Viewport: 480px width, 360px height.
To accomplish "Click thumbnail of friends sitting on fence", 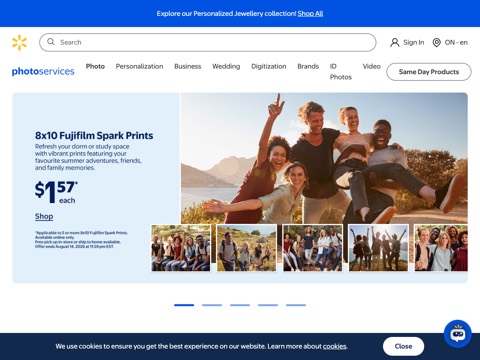I will point(181,248).
